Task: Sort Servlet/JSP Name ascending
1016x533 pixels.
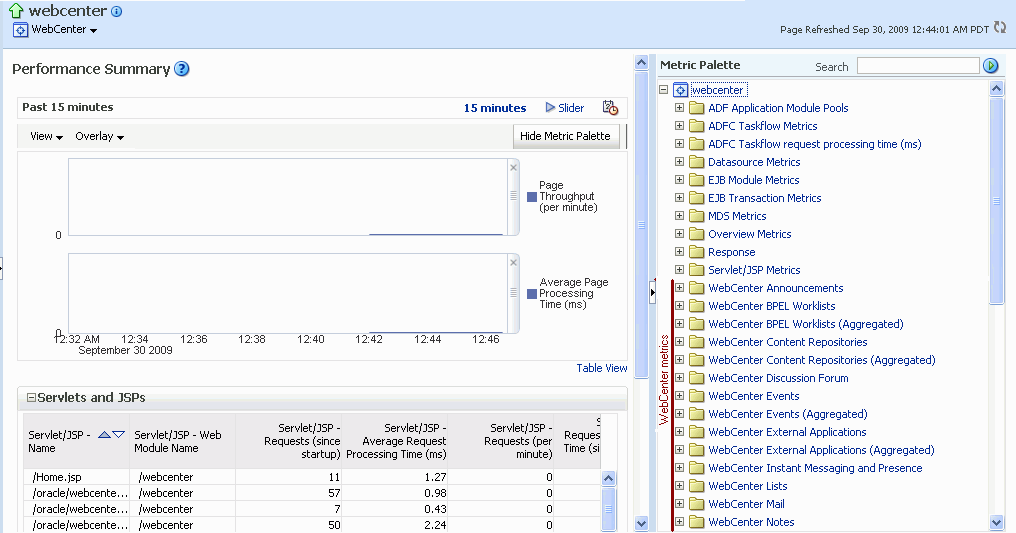Action: coord(104,434)
